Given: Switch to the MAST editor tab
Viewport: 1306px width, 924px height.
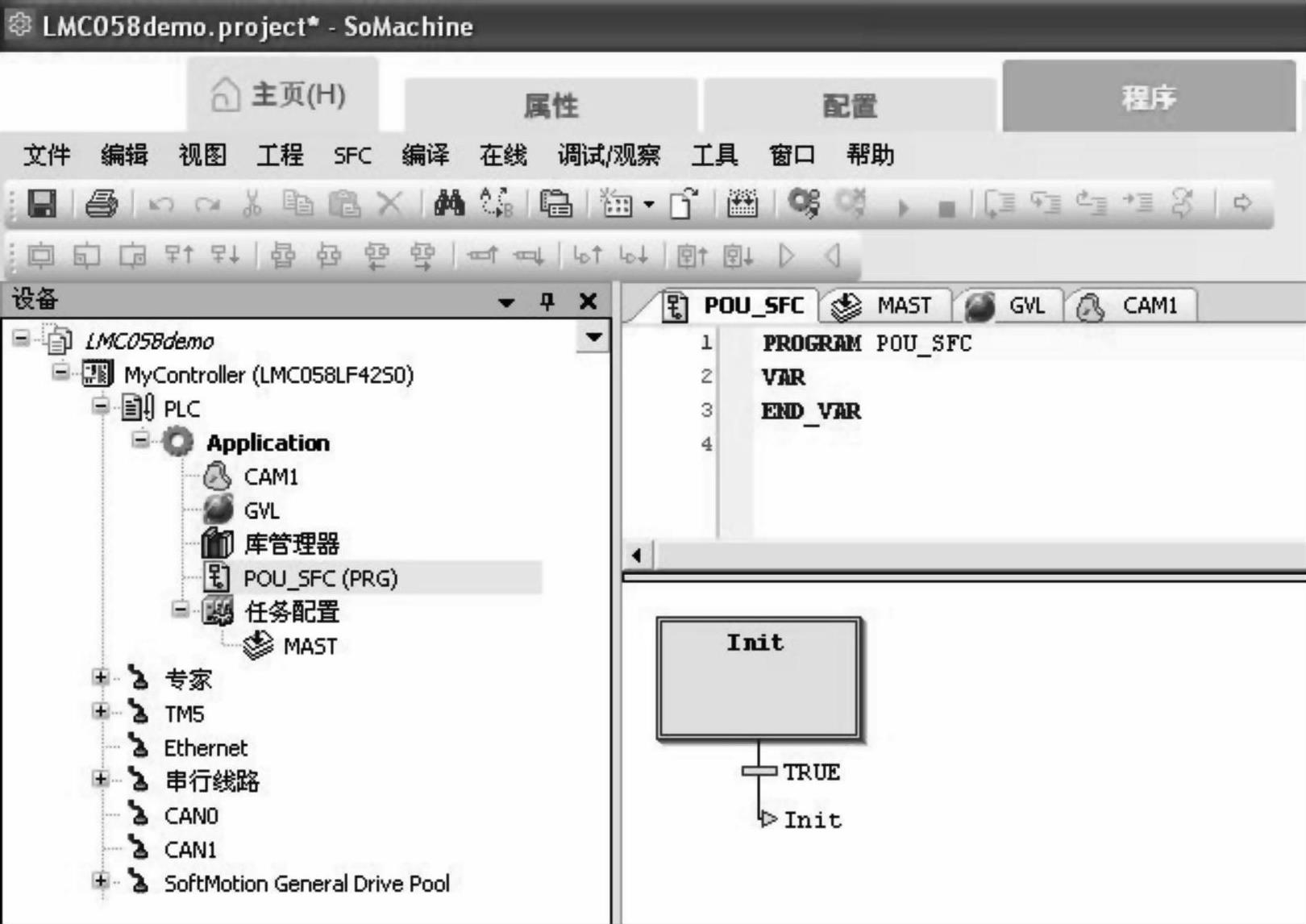Looking at the screenshot, I should tap(886, 306).
